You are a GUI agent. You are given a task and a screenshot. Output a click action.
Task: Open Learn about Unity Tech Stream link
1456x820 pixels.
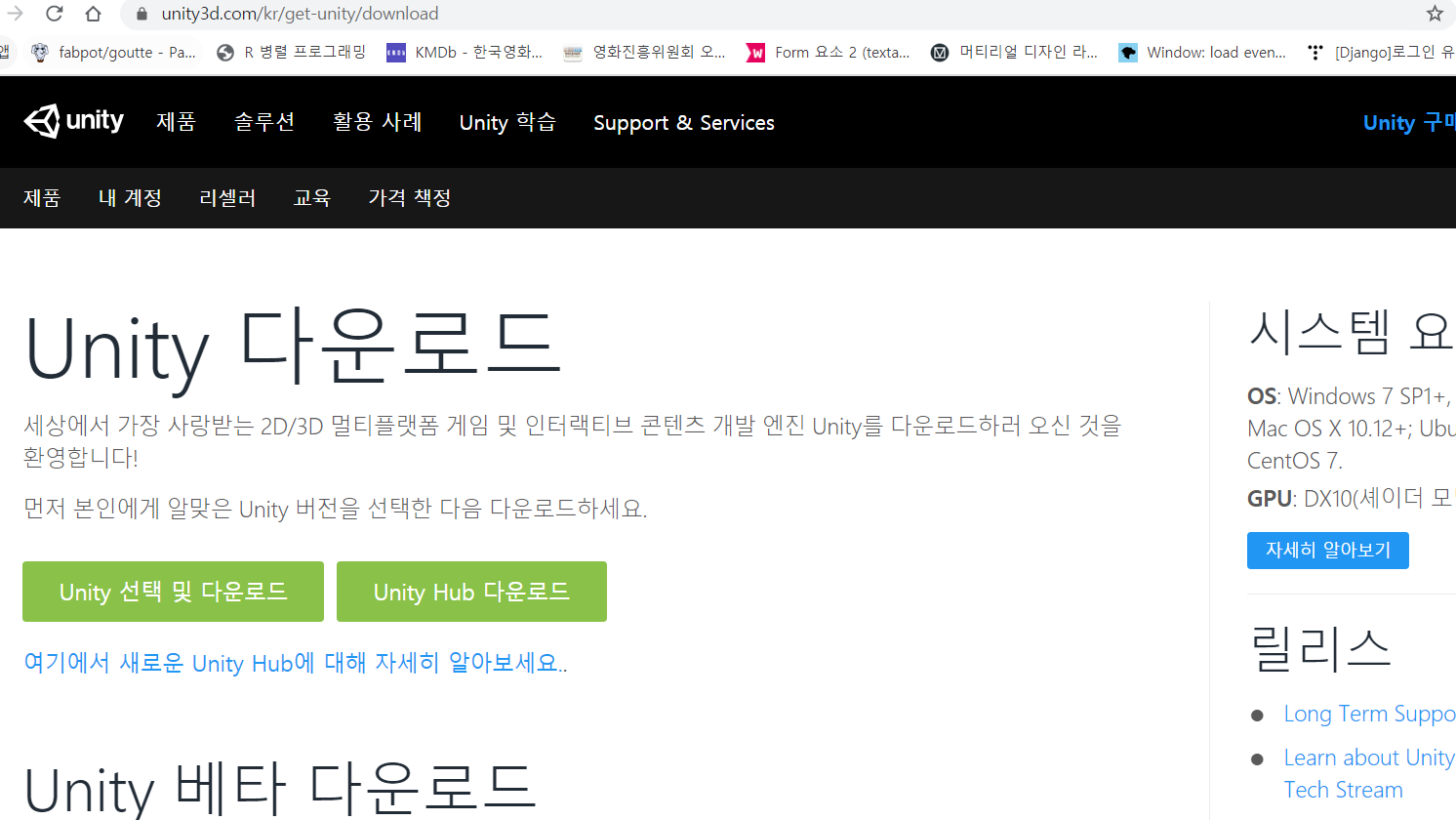click(x=1369, y=773)
